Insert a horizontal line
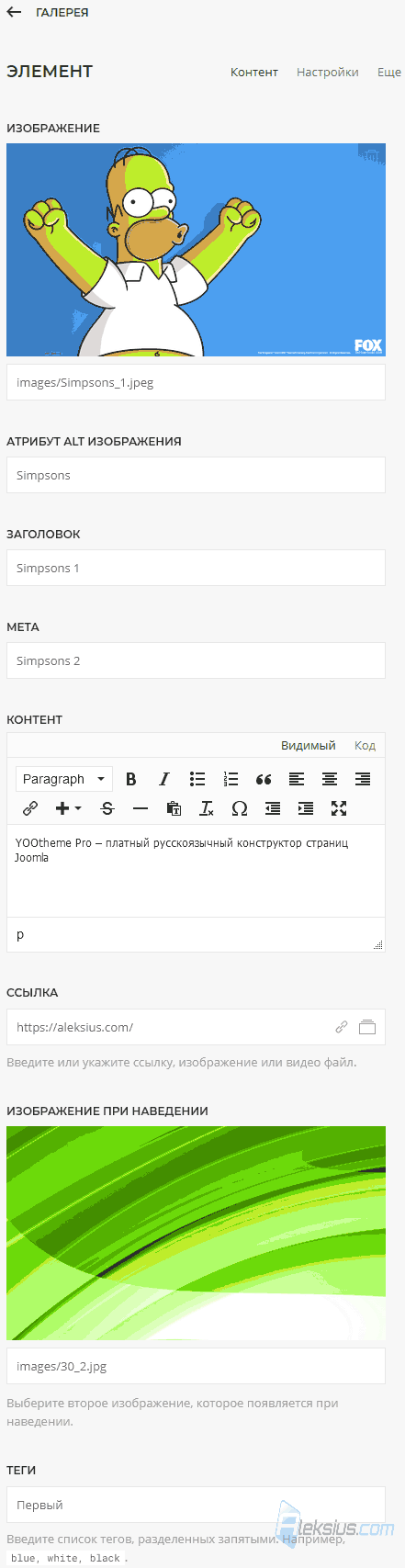The width and height of the screenshot is (405, 1568). point(141,808)
